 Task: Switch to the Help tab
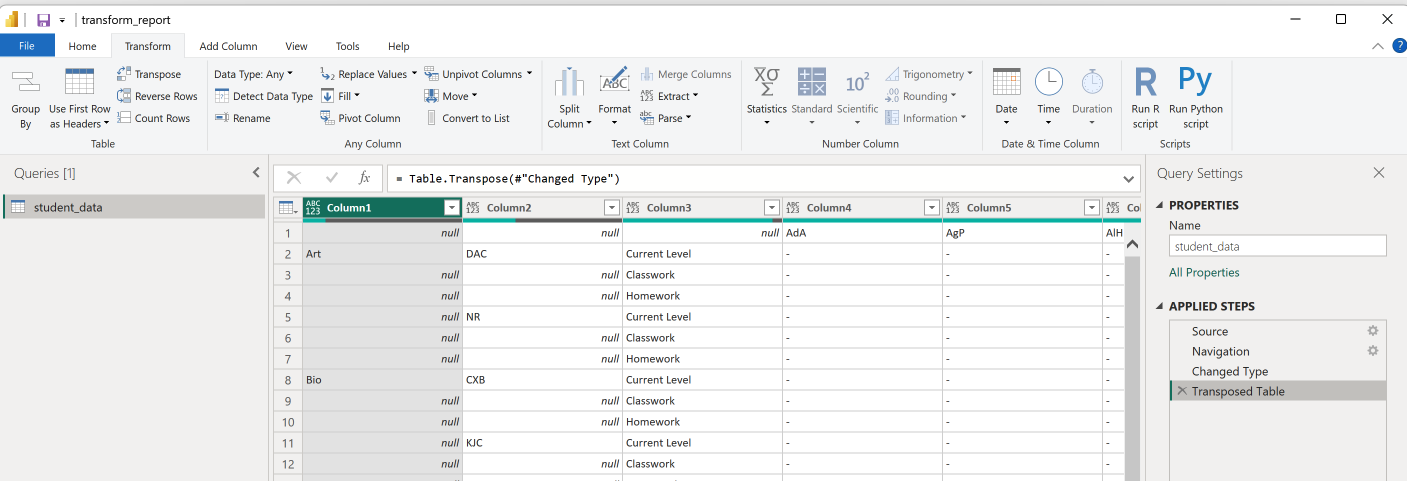point(398,46)
